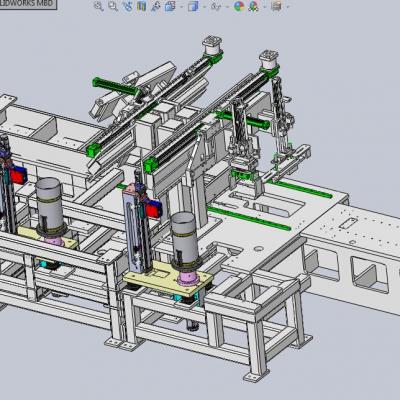The width and height of the screenshot is (400, 400).
Task: Select the Zoom to Area tool
Action: pyautogui.click(x=113, y=6)
